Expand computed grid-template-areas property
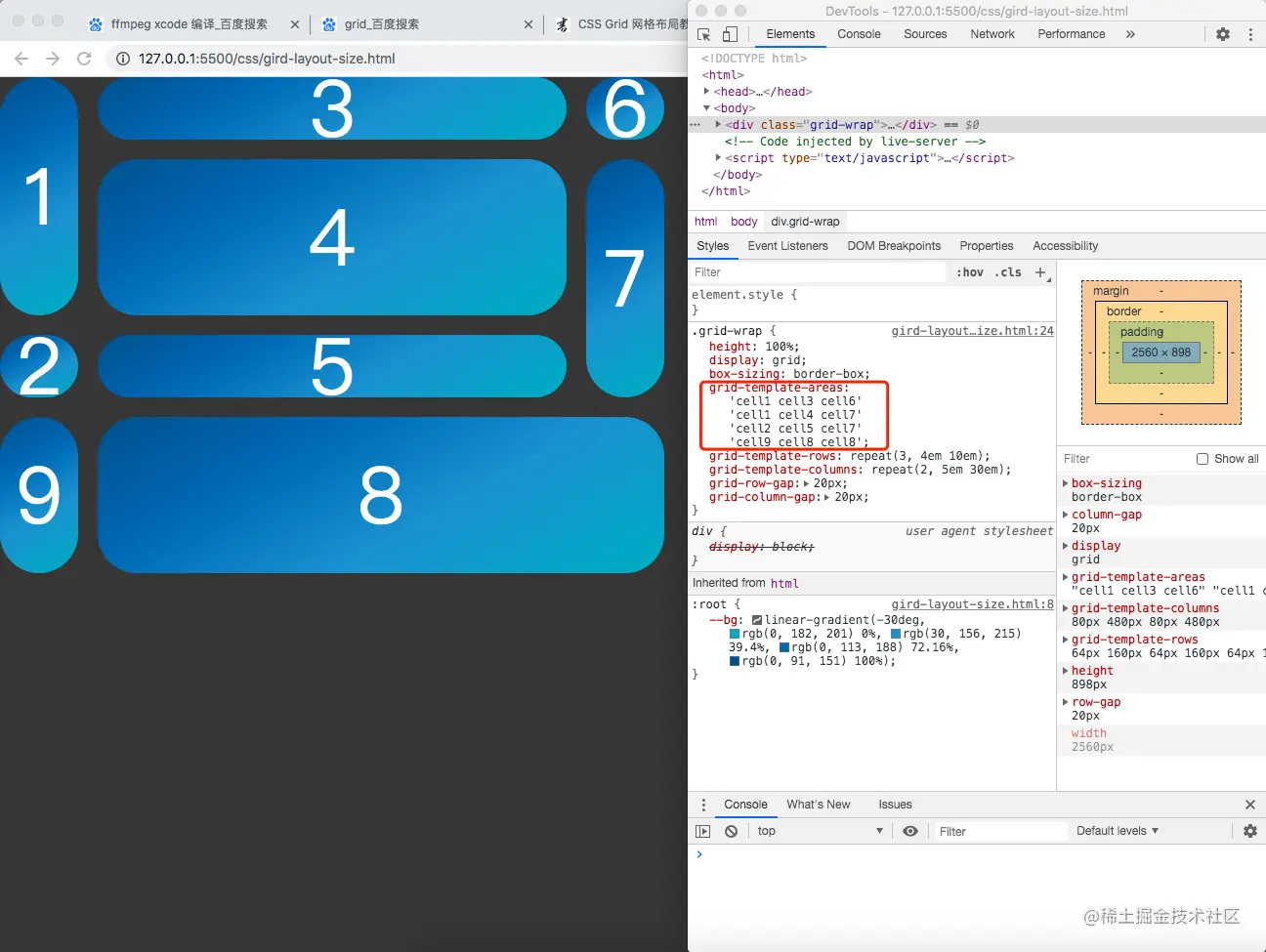The height and width of the screenshot is (952, 1266). (x=1065, y=577)
